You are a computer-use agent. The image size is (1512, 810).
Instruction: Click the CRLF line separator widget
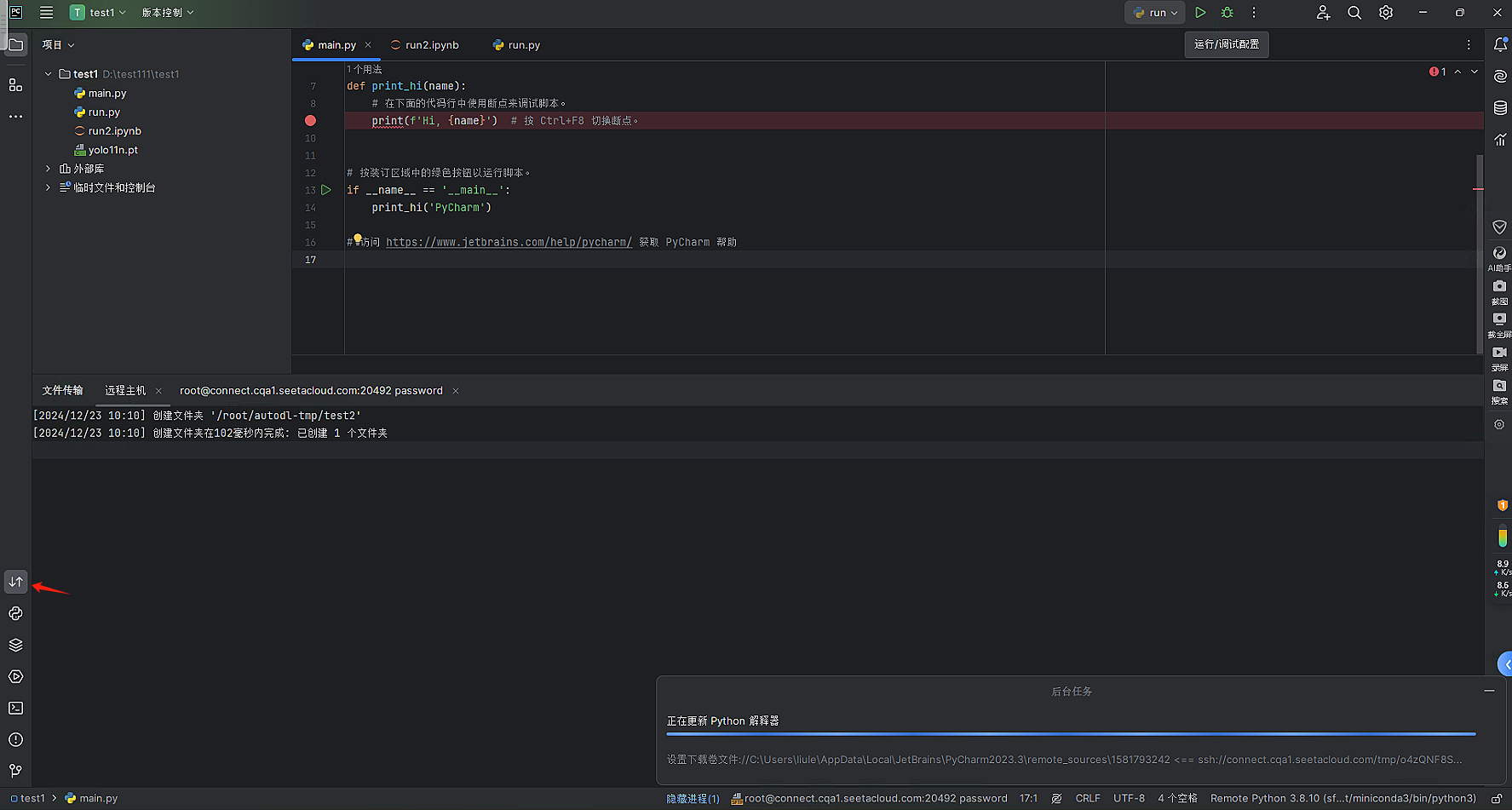click(x=1088, y=799)
